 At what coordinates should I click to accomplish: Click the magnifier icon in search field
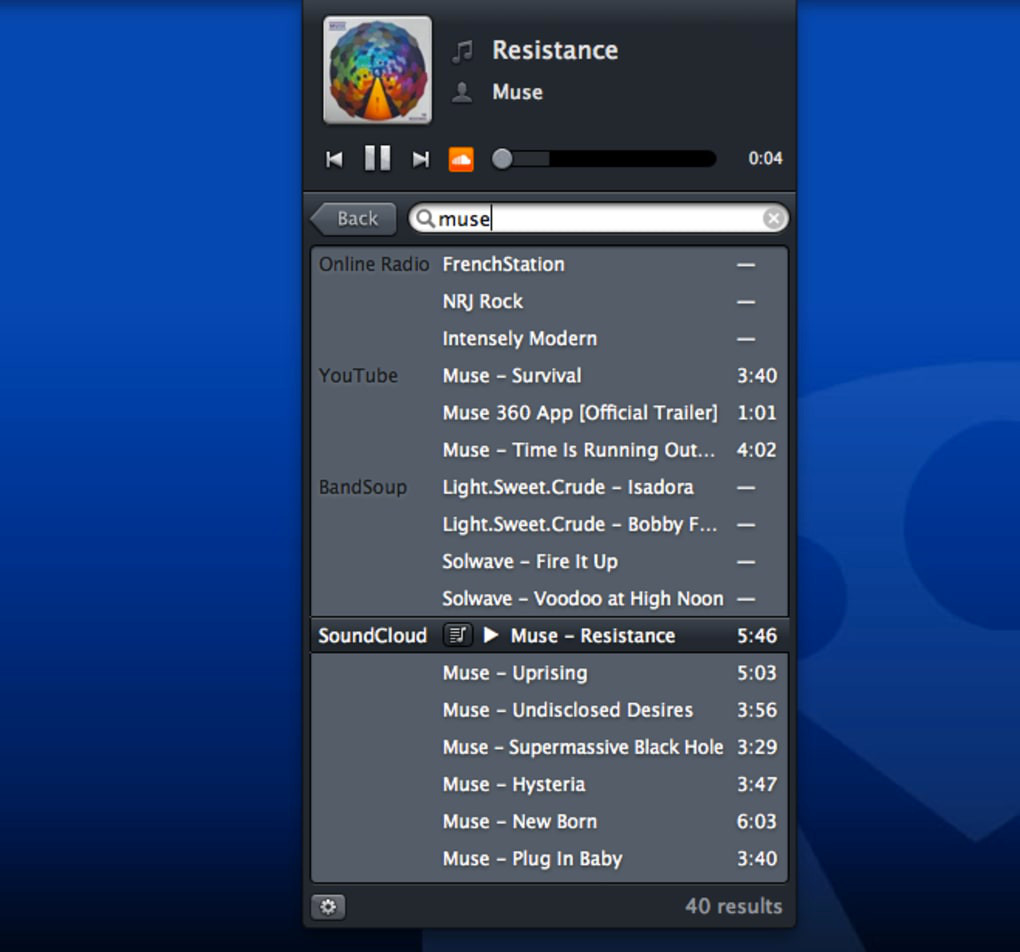[425, 218]
